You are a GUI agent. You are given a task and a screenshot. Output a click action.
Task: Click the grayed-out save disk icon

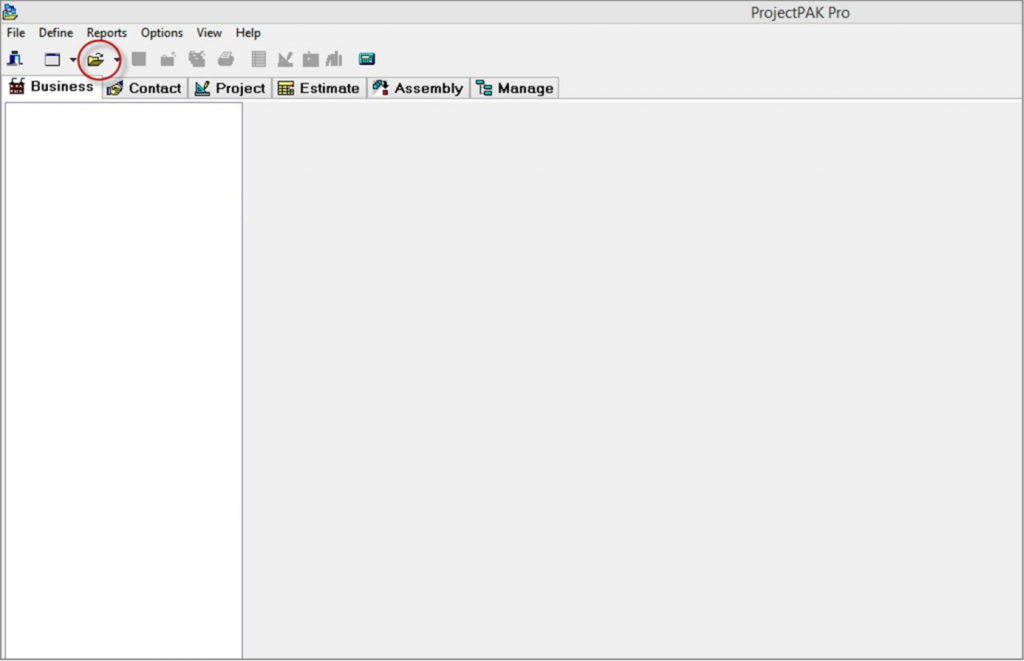click(139, 59)
